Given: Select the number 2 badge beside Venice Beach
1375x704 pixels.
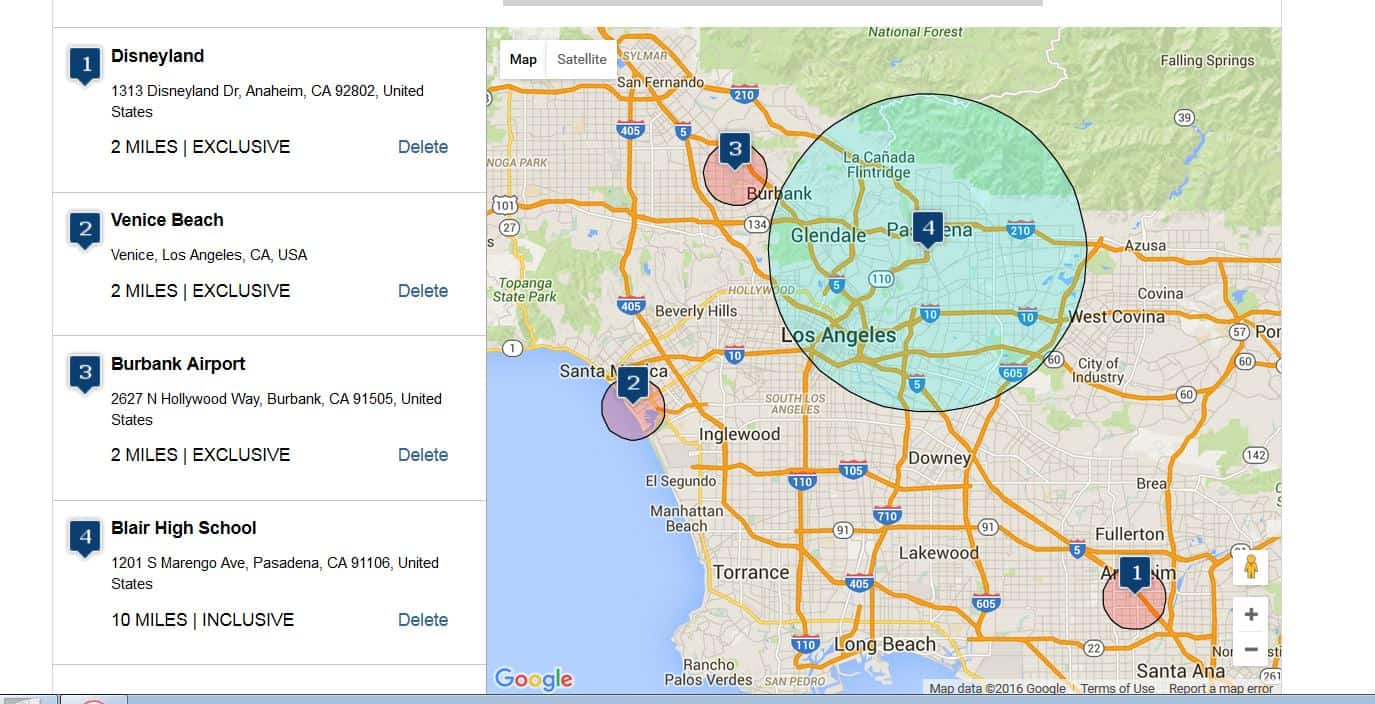Looking at the screenshot, I should (x=86, y=230).
